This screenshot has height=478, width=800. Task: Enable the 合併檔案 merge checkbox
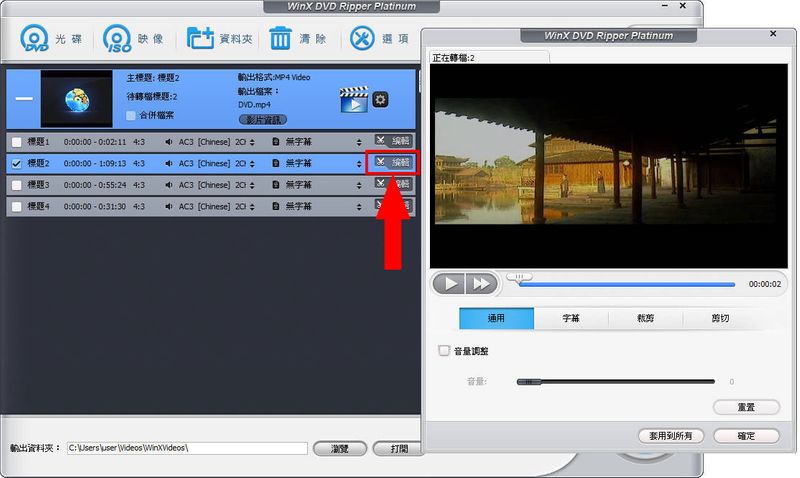pyautogui.click(x=131, y=115)
